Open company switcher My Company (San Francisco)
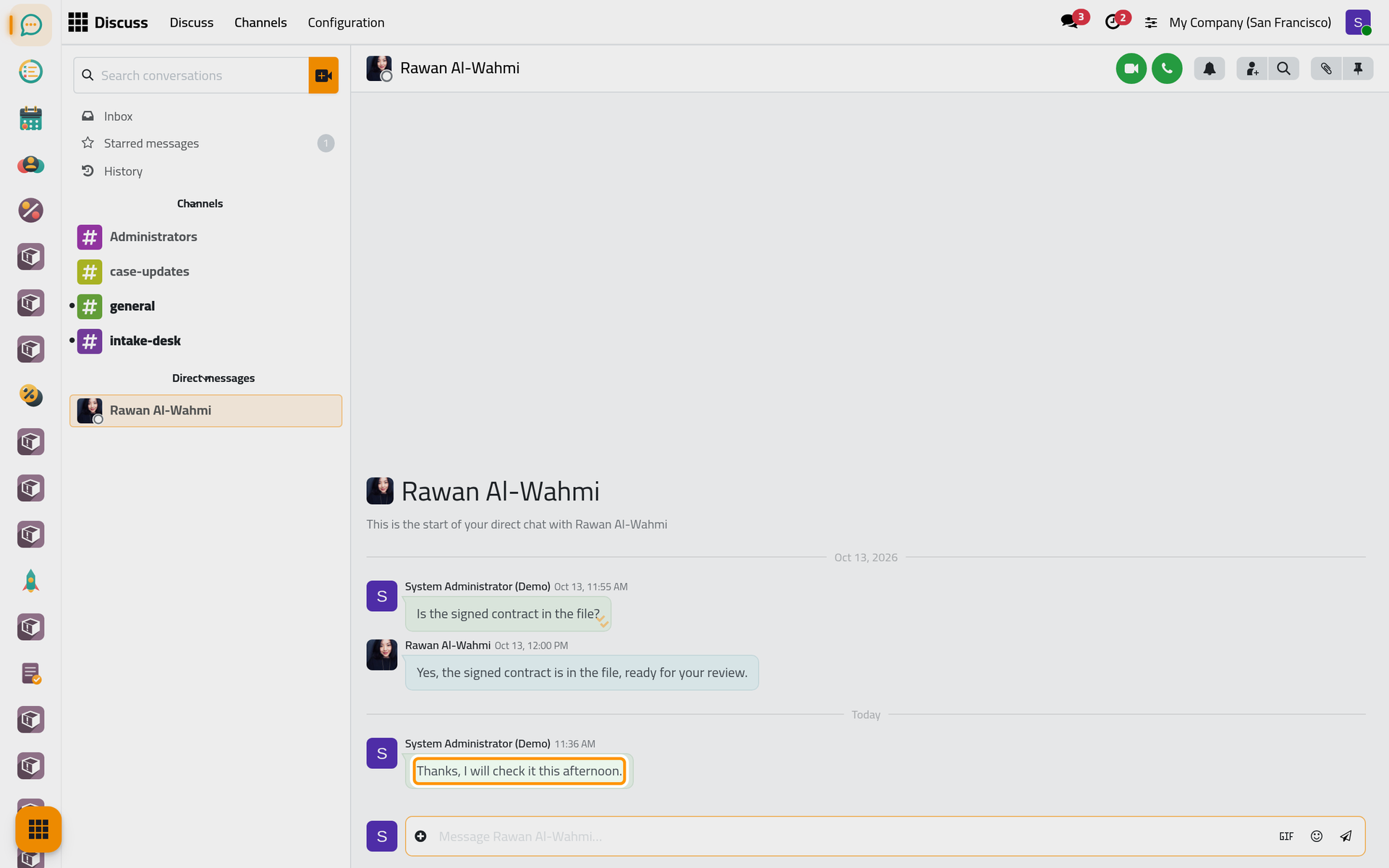The height and width of the screenshot is (868, 1389). coord(1249,22)
